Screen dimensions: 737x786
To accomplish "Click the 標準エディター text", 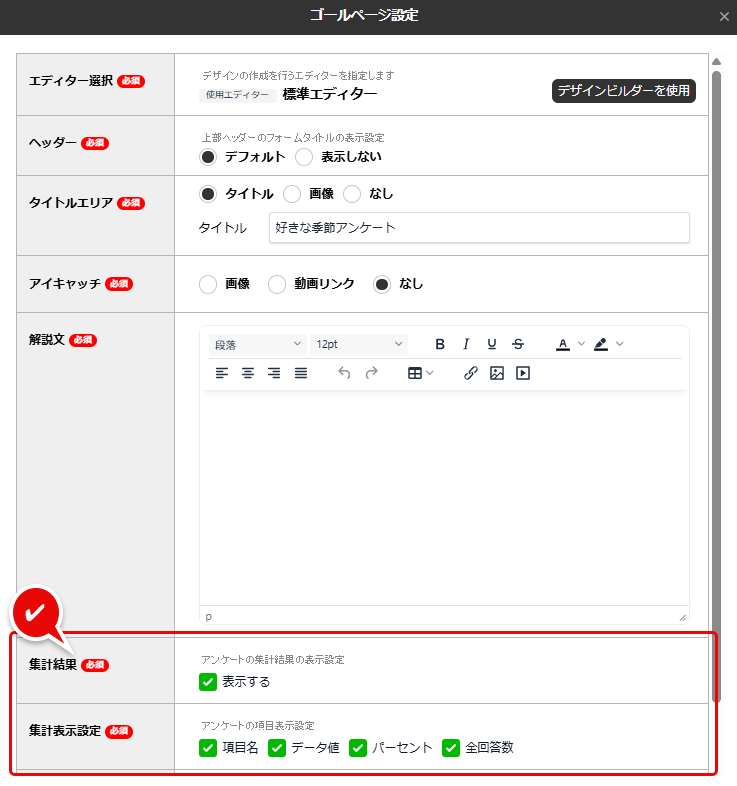I will pos(330,94).
